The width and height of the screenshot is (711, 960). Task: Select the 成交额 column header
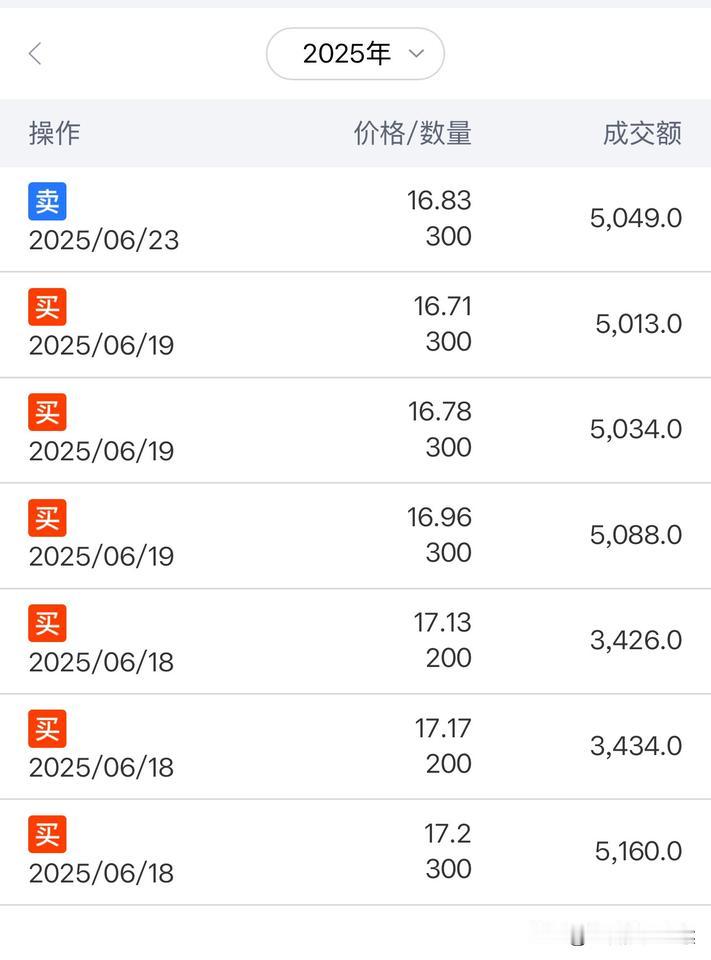(x=642, y=133)
